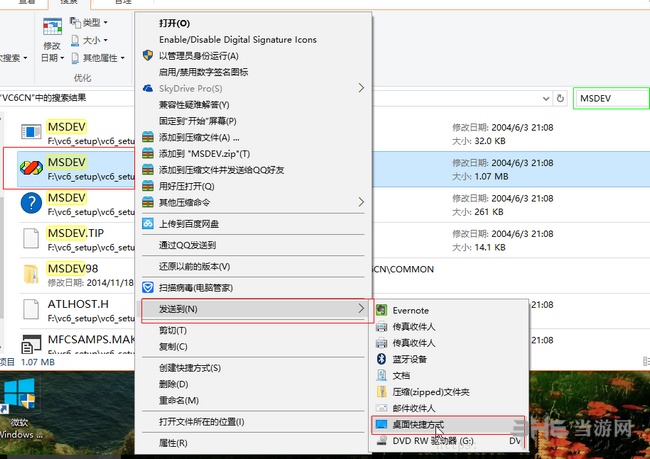Expand the address bar history dropdown arrow

(546, 99)
